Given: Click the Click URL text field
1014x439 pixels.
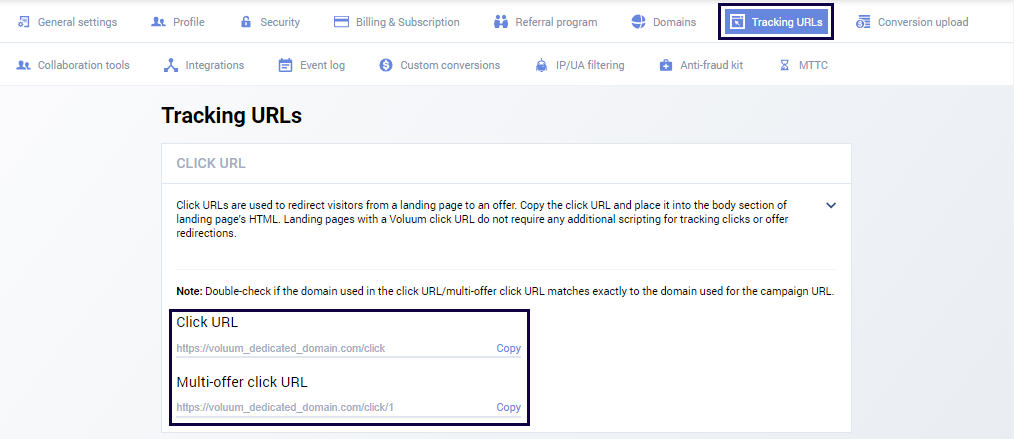Looking at the screenshot, I should click(x=330, y=349).
